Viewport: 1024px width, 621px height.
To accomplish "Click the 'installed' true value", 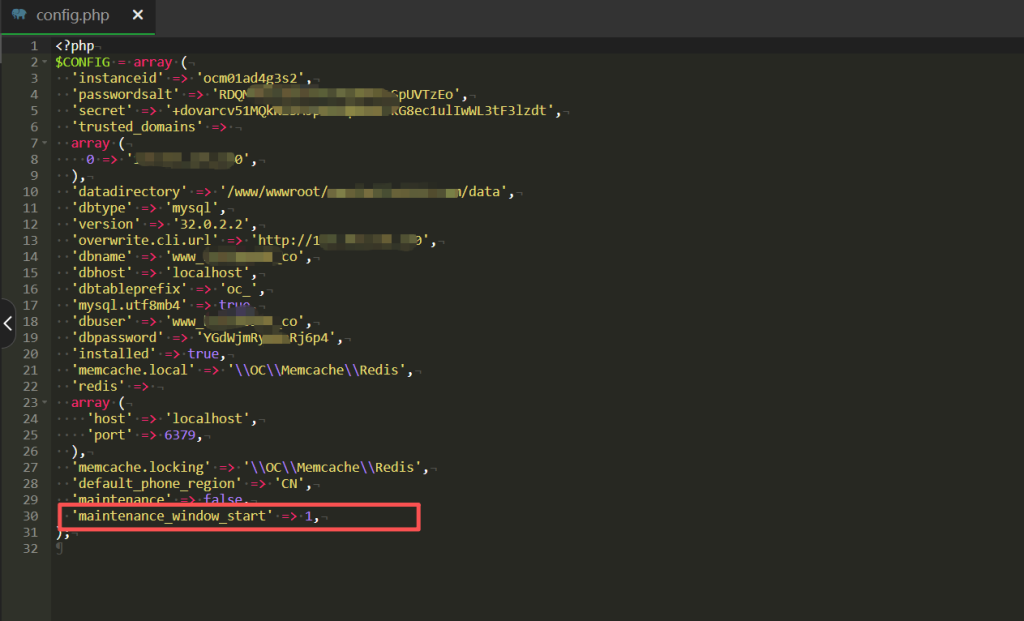I will click(202, 353).
